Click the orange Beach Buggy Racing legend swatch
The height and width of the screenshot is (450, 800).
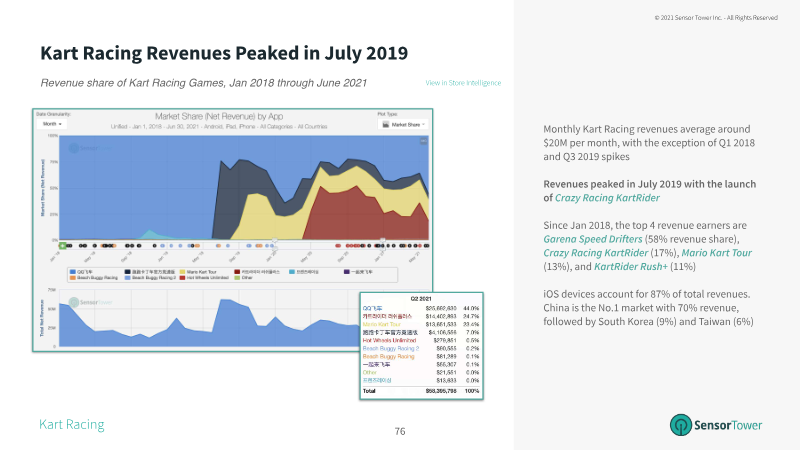[x=73, y=278]
